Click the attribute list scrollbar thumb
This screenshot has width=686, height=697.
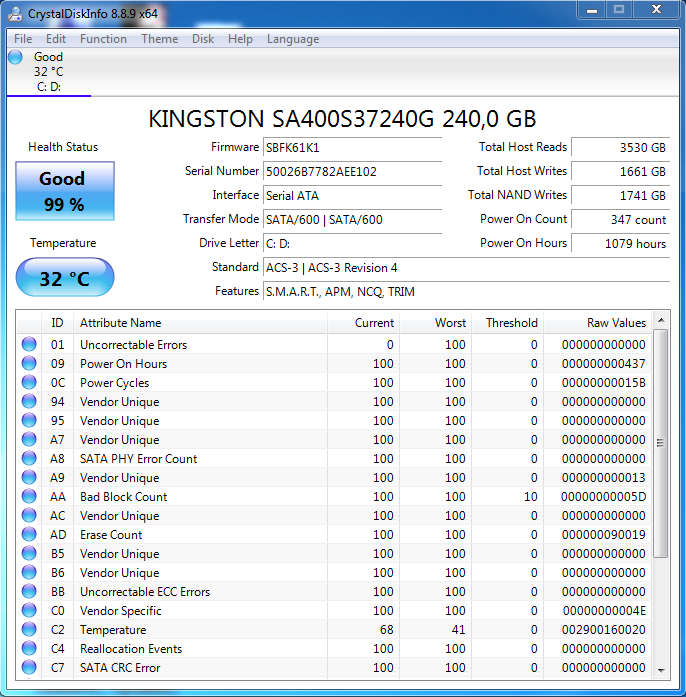[661, 443]
